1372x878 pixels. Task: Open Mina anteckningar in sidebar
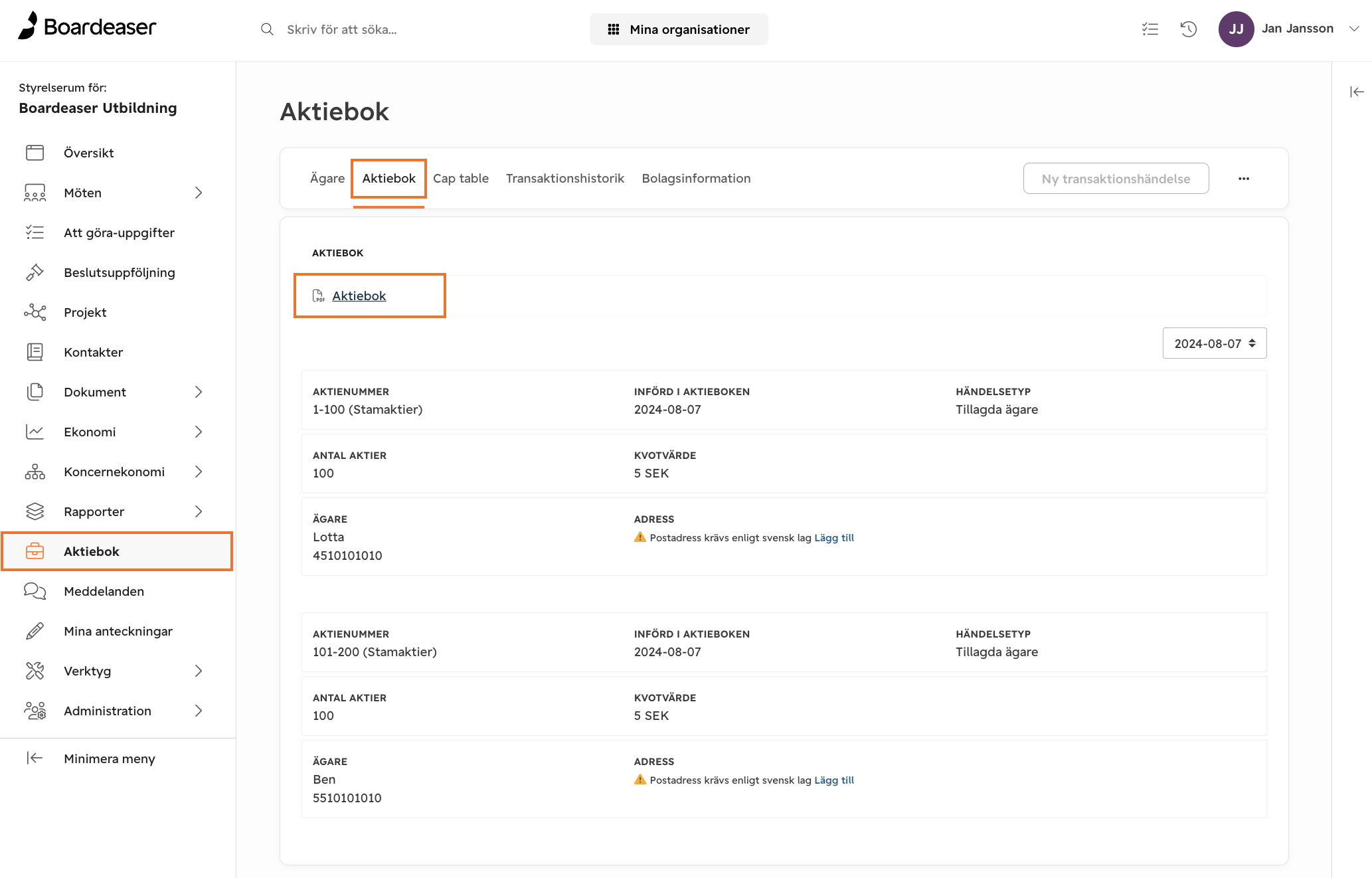tap(117, 631)
